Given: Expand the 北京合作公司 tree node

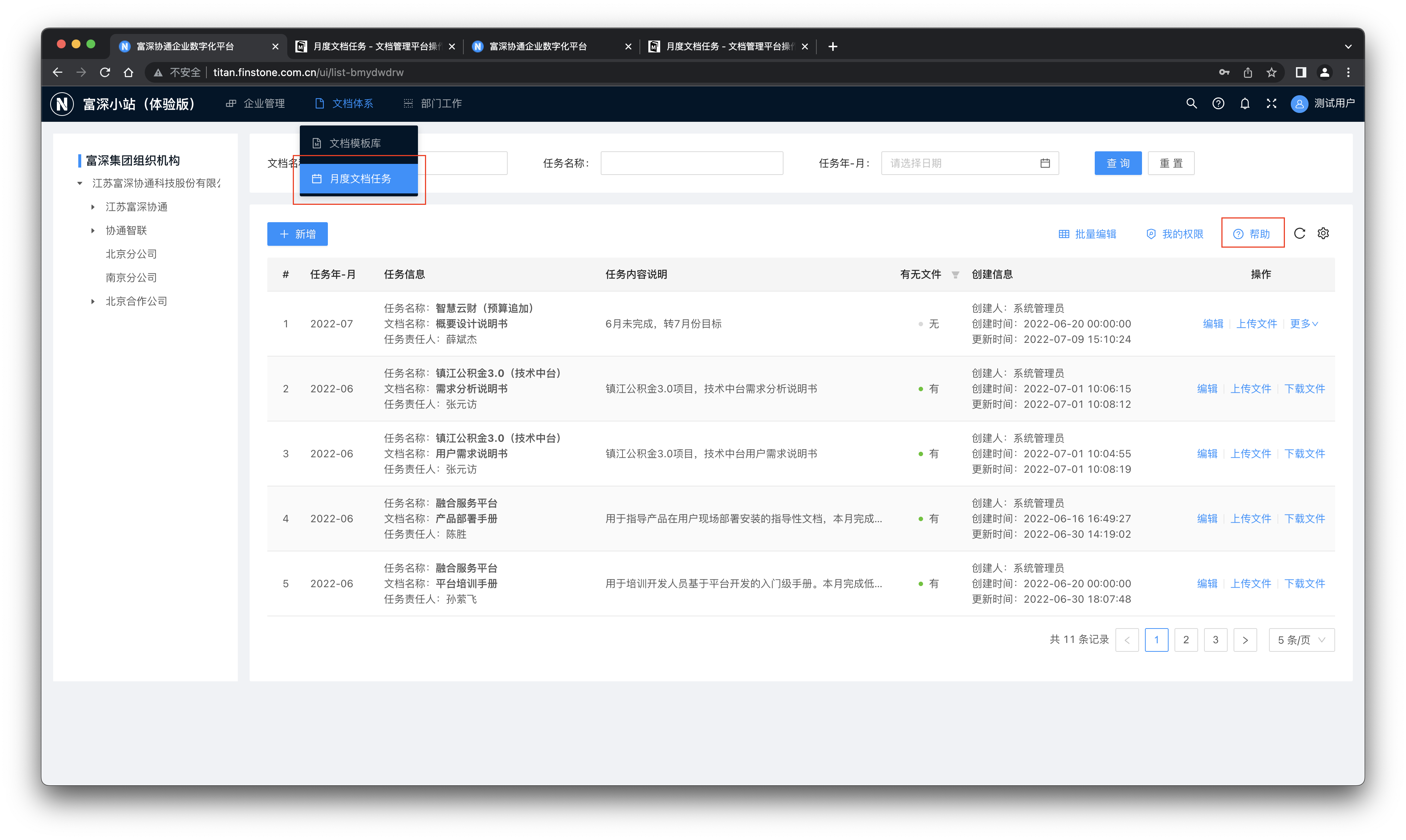Looking at the screenshot, I should pyautogui.click(x=93, y=301).
